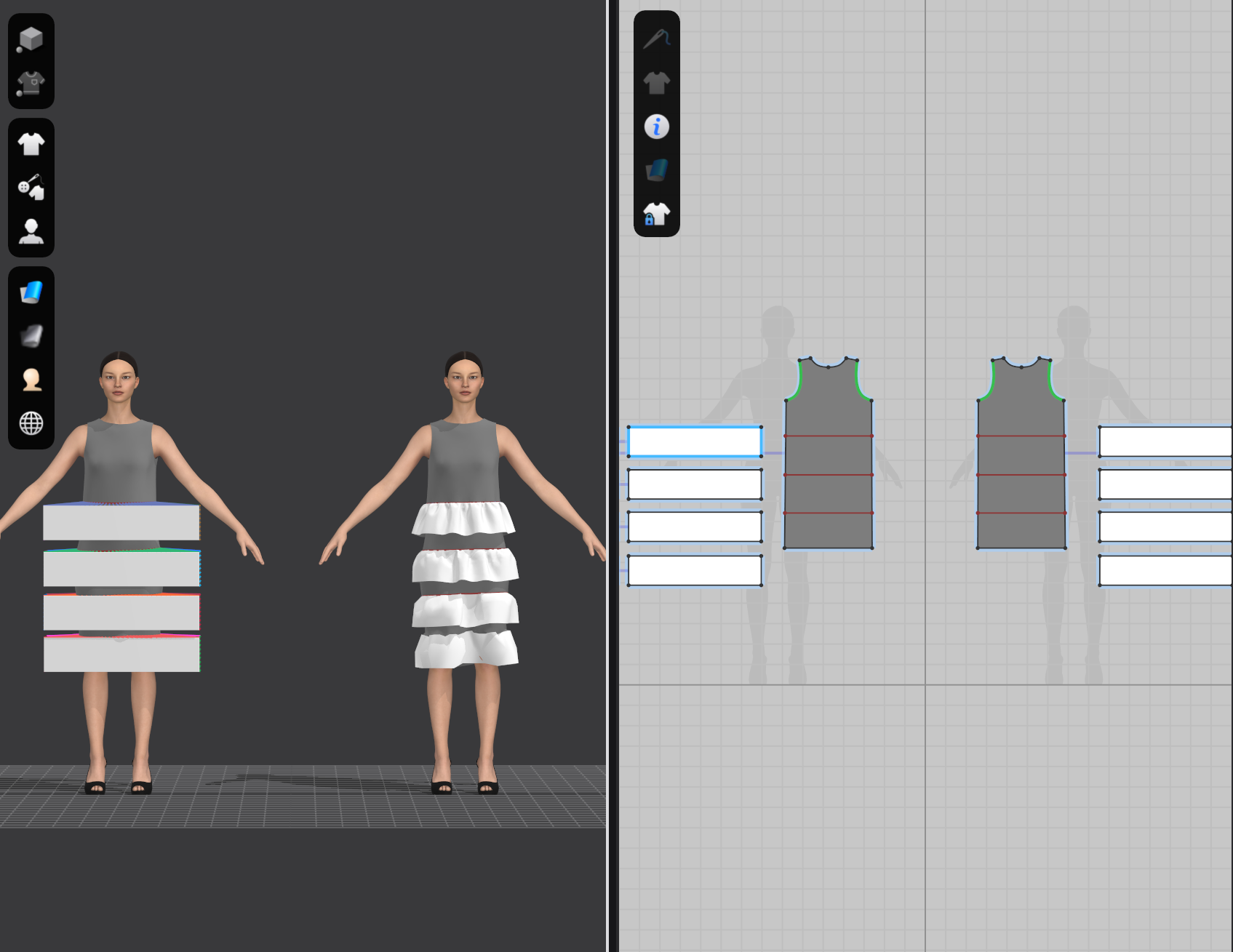Click the wireframe globe mesh icon
The width and height of the screenshot is (1233, 952).
coord(31,423)
